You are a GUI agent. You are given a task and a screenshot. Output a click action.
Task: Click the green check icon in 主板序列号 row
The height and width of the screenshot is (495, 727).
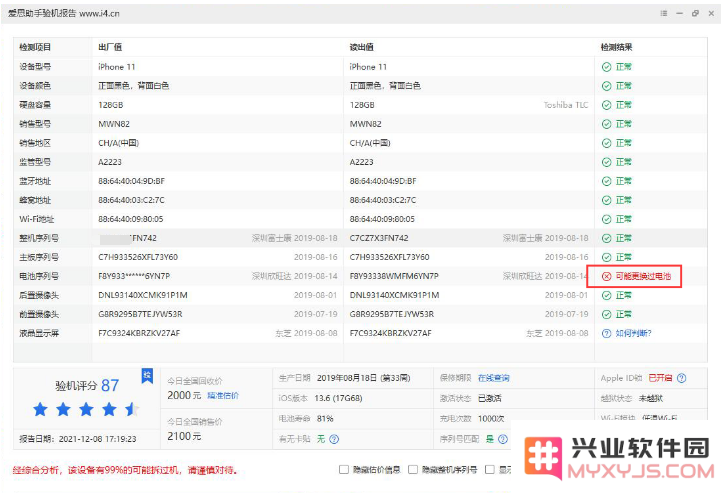[x=606, y=257]
